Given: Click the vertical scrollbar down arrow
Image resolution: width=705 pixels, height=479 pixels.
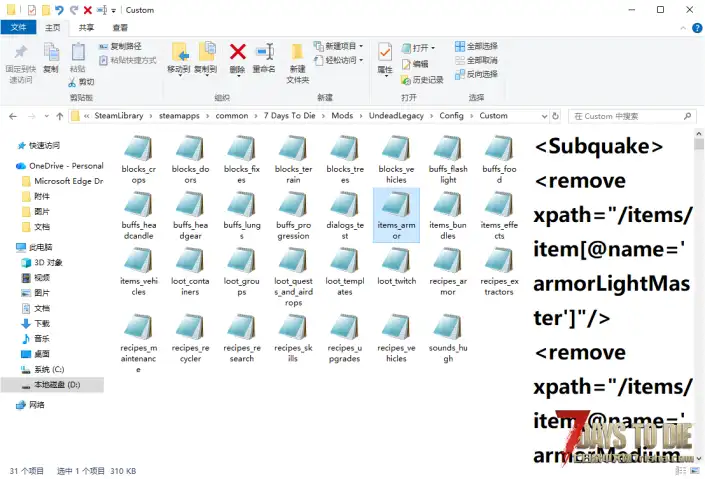Looking at the screenshot, I should coord(699,458).
